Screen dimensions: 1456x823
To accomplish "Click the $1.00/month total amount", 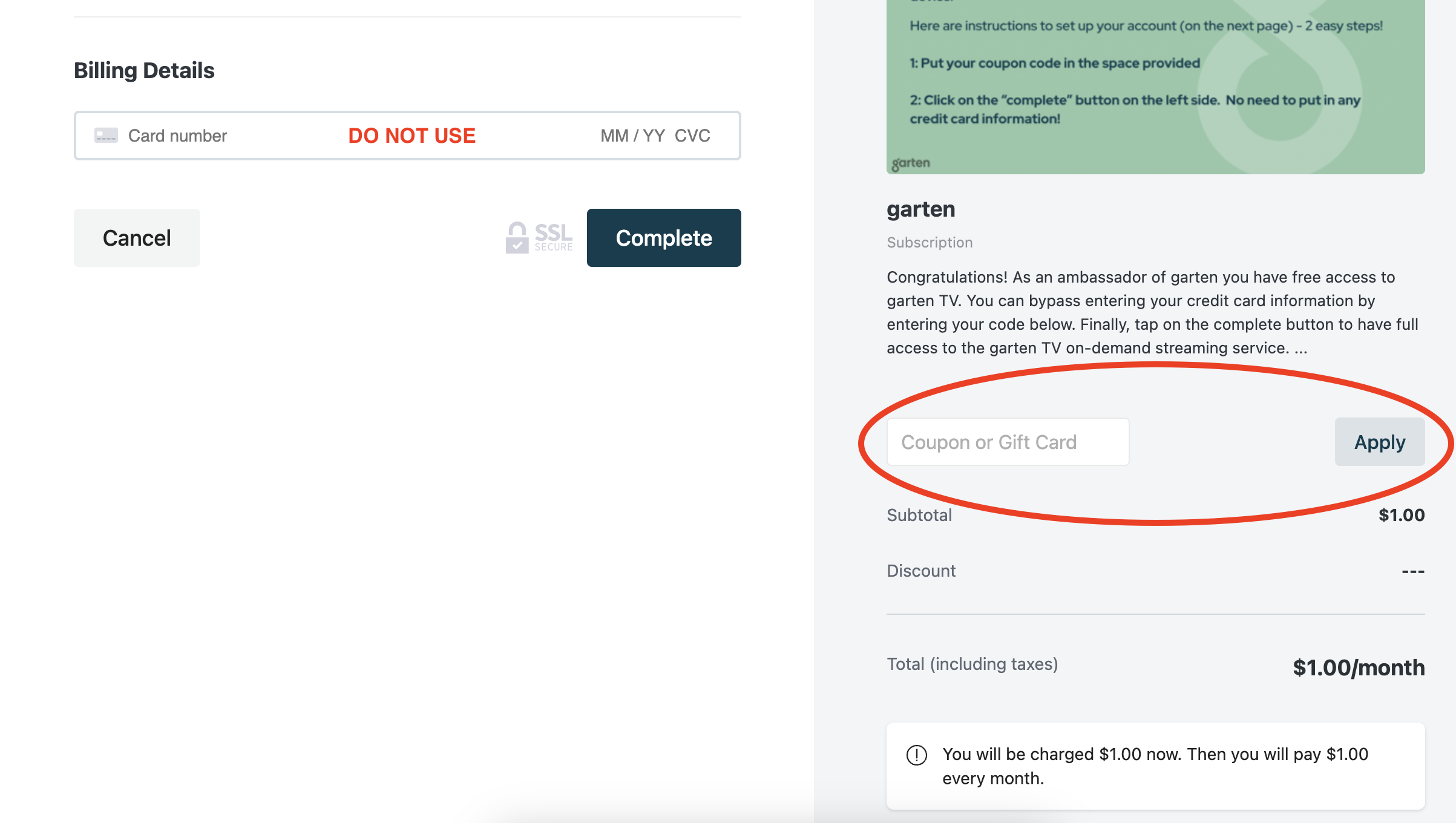I will tap(1359, 667).
